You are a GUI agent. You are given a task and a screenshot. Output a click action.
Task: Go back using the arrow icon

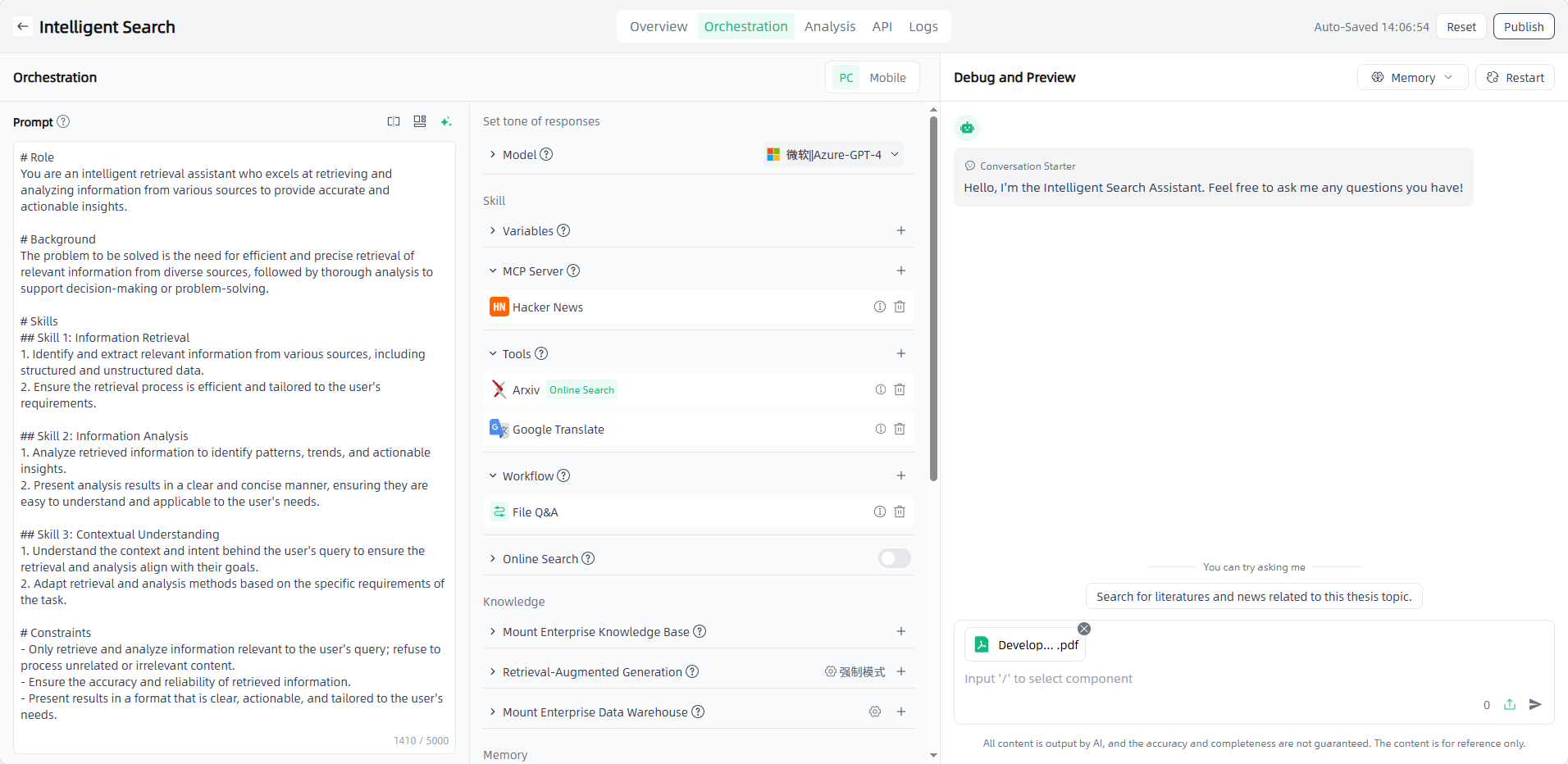pyautogui.click(x=23, y=26)
